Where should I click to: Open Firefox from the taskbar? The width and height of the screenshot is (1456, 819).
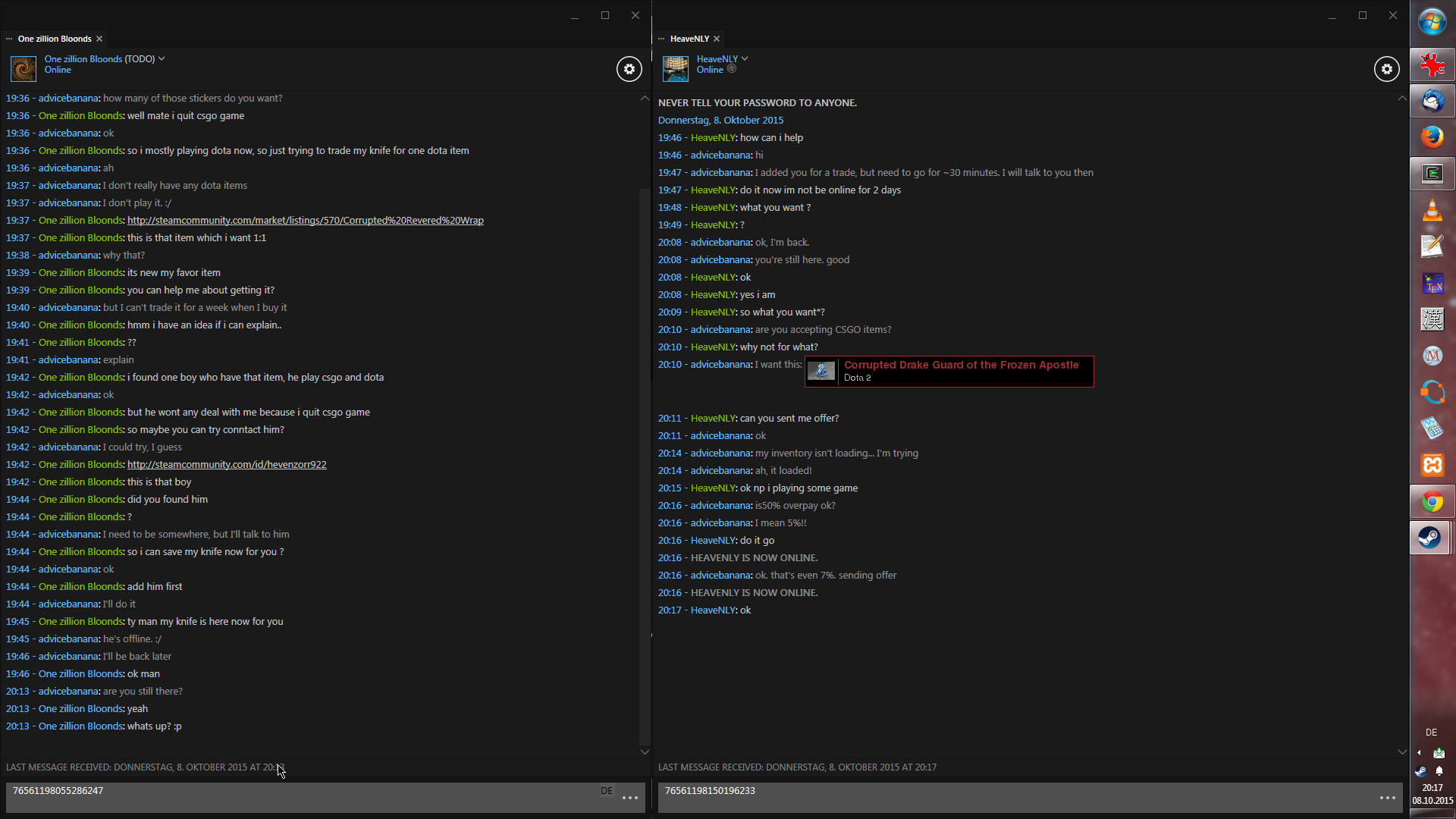pos(1432,137)
